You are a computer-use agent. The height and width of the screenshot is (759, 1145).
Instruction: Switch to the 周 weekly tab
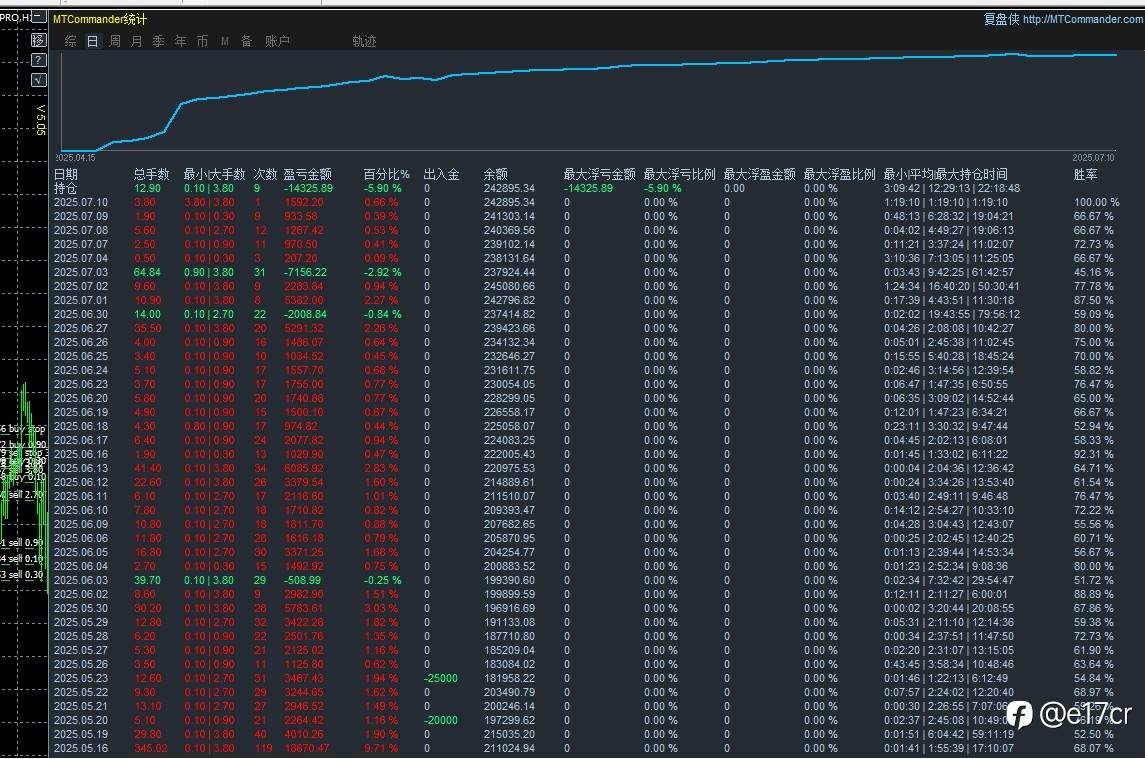point(115,42)
